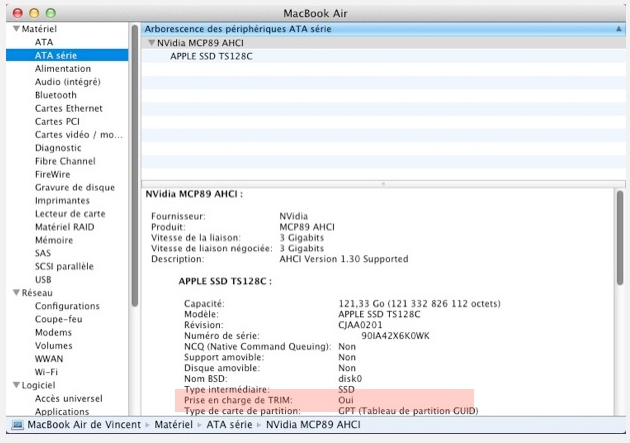Select Coupe-feu under Réseau
The width and height of the screenshot is (630, 443).
pyautogui.click(x=59, y=319)
